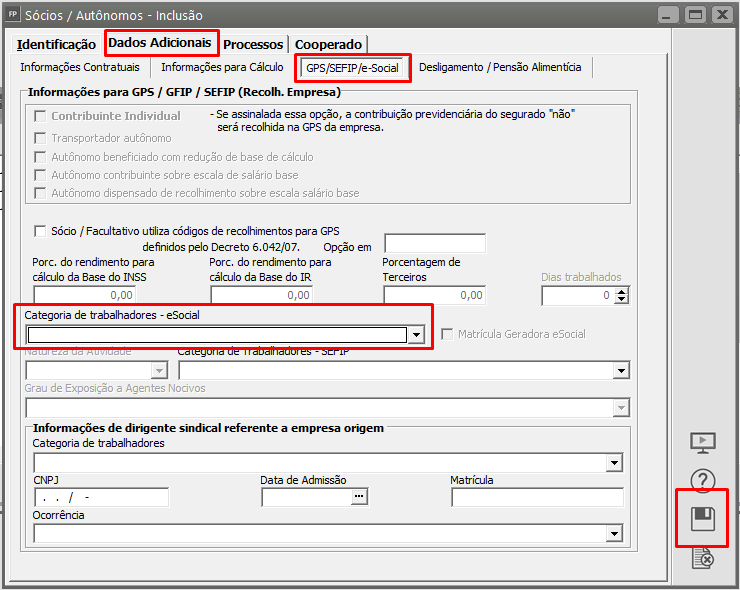The height and width of the screenshot is (590, 740).
Task: Open the Informações para Cálculo subtab
Action: (222, 67)
